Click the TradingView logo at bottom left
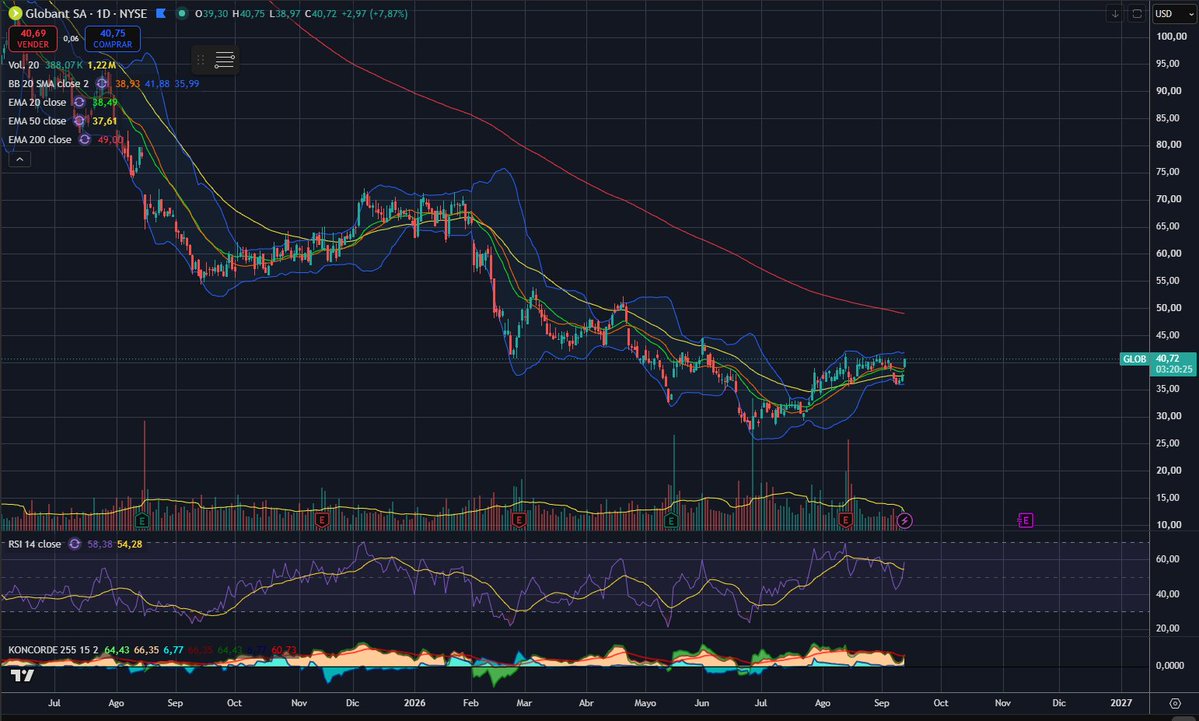 pos(22,675)
